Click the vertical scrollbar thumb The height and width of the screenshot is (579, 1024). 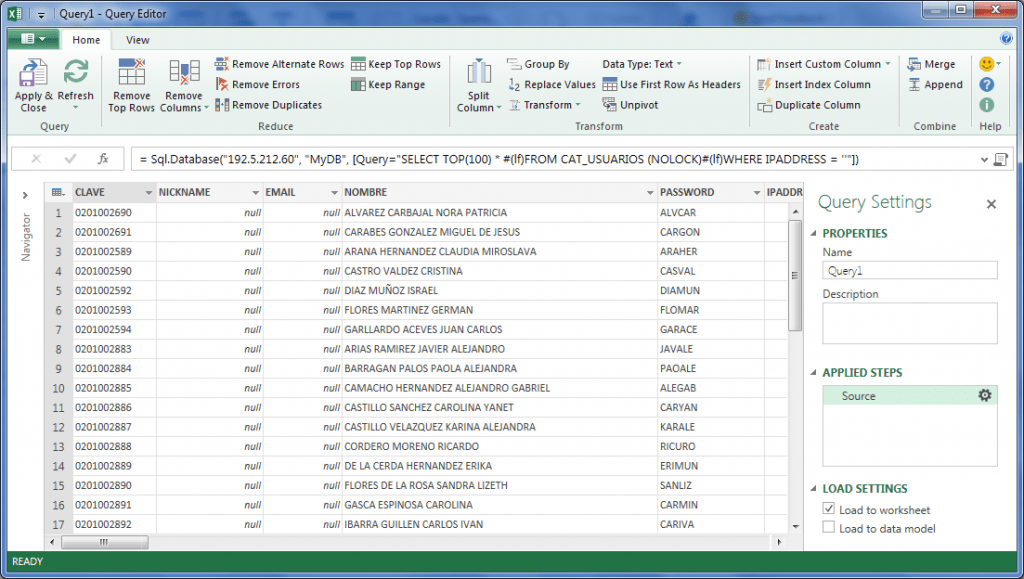[795, 275]
